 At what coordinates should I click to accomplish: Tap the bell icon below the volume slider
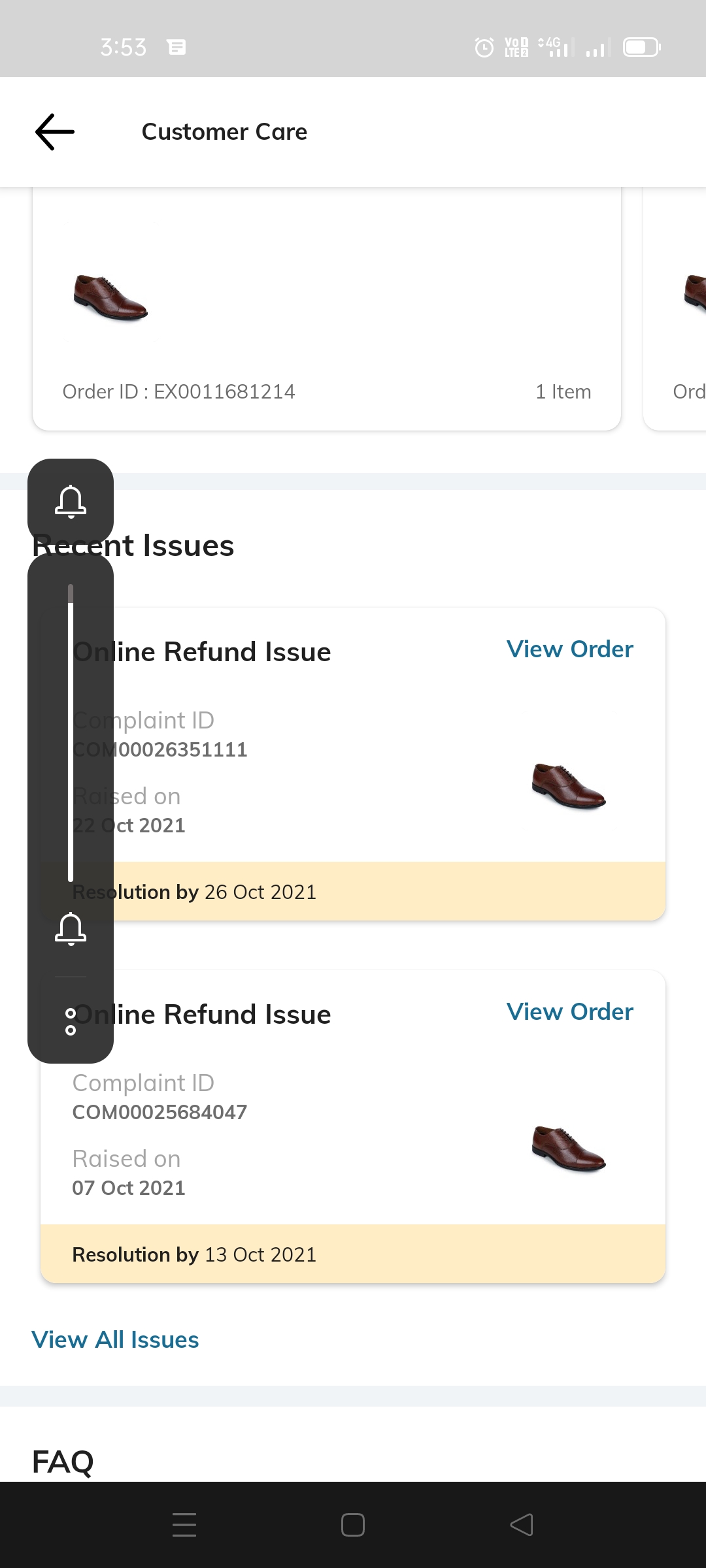coord(71,928)
